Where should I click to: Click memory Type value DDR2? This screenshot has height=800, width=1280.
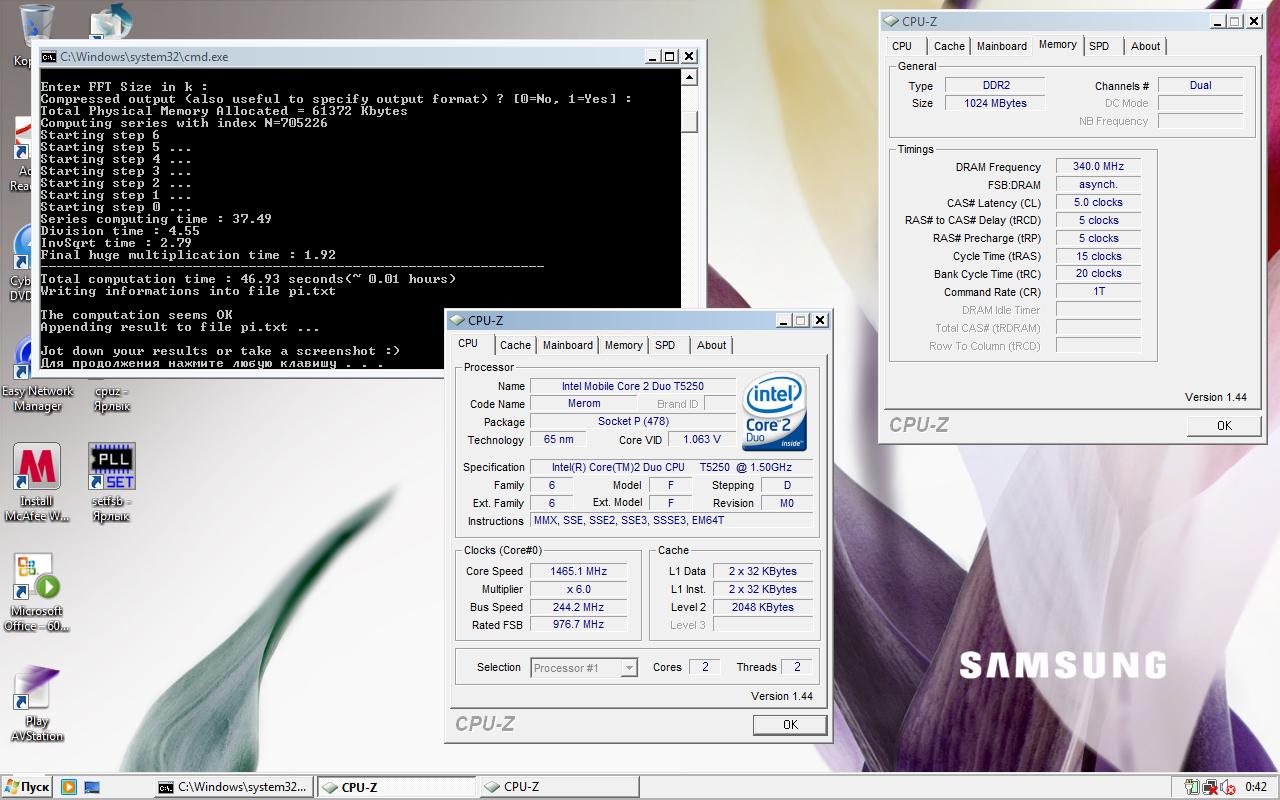(994, 86)
